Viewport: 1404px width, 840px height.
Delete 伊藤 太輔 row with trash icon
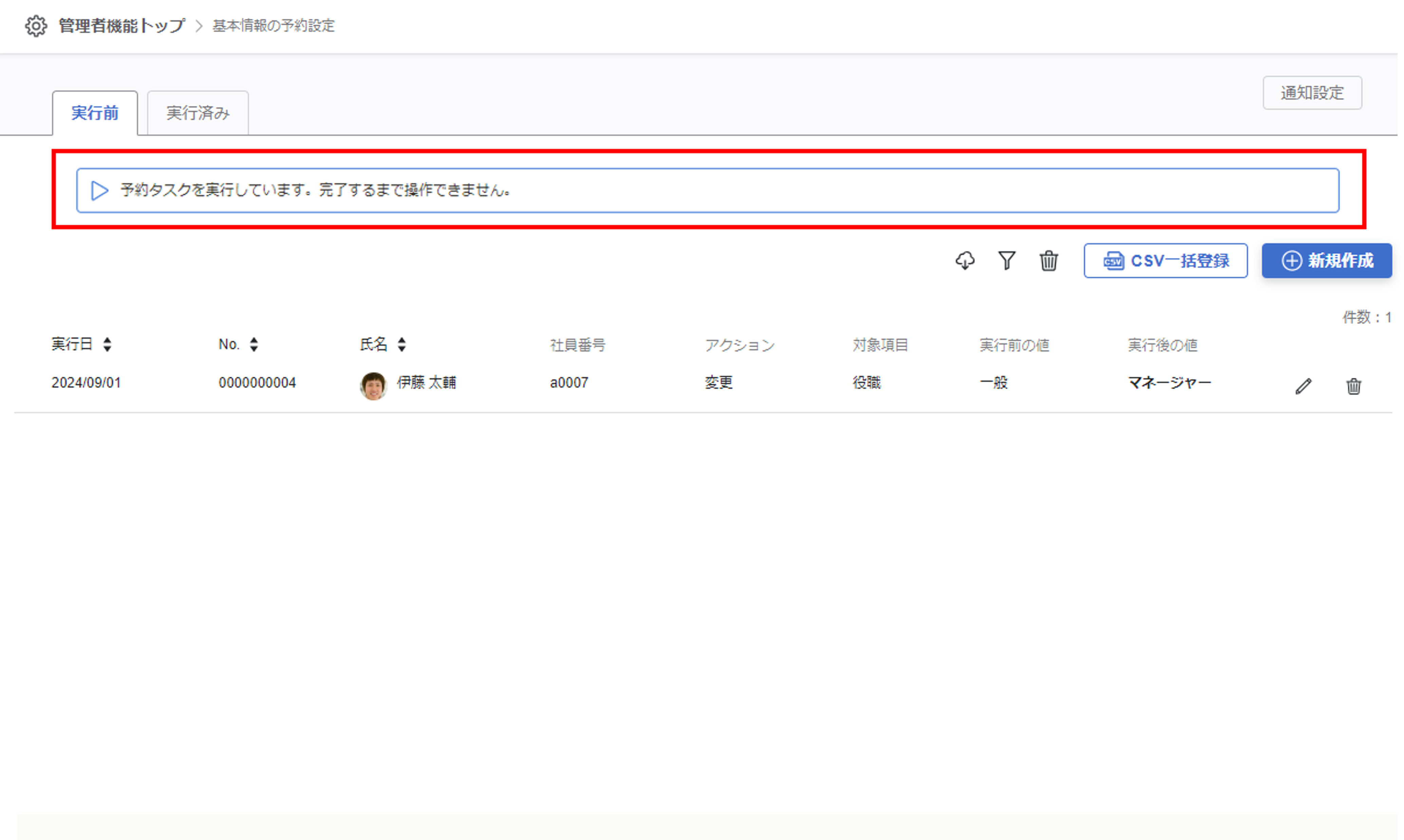point(1354,386)
